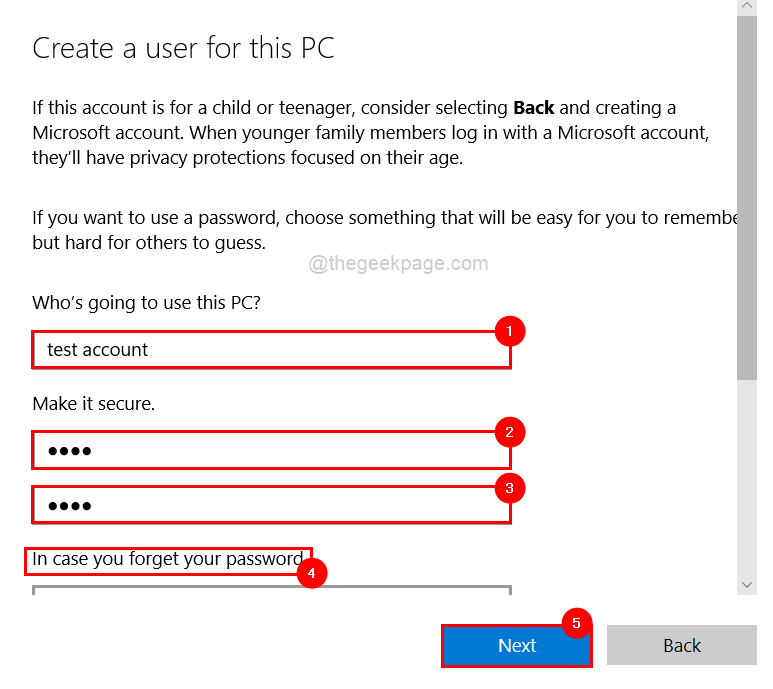
Task: Click the red number 1 badge
Action: [509, 330]
